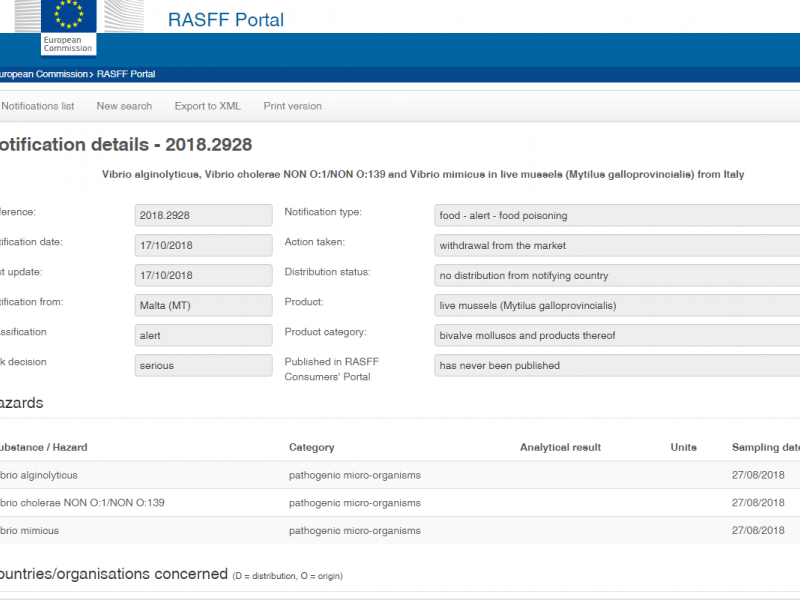Screen dimensions: 800x600
Task: Choose Export to XML
Action: [x=208, y=106]
